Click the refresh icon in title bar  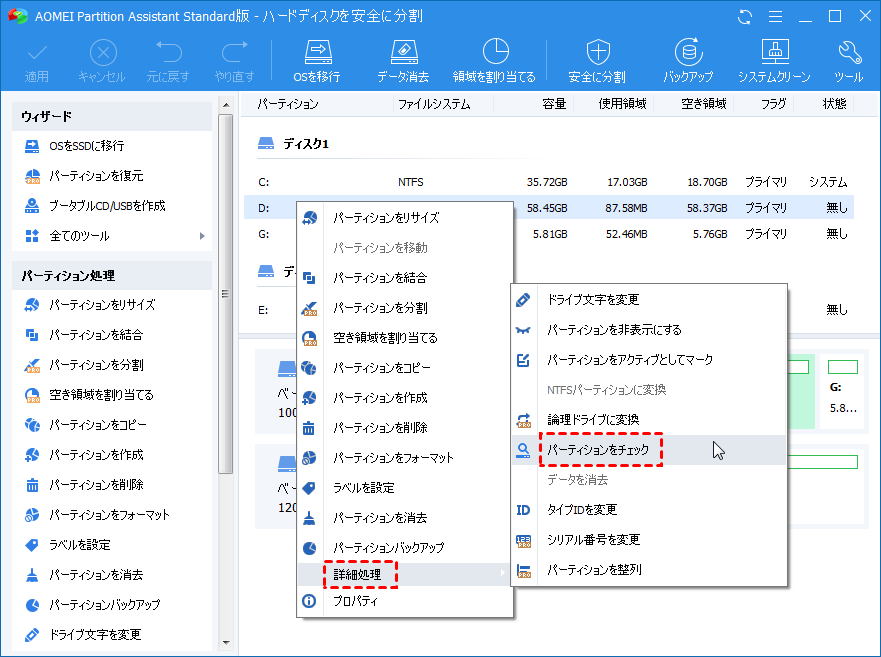pyautogui.click(x=745, y=17)
